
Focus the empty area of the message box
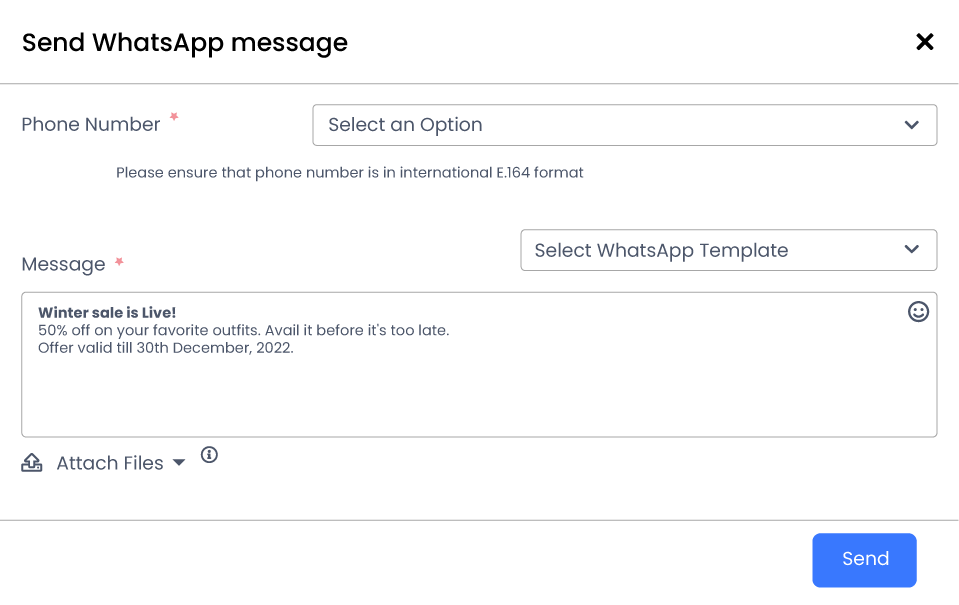pyautogui.click(x=480, y=400)
